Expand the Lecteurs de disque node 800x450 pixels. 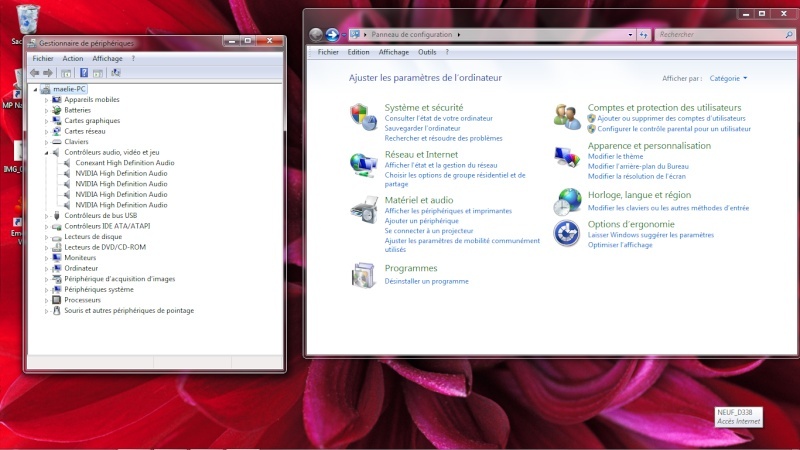tap(46, 237)
